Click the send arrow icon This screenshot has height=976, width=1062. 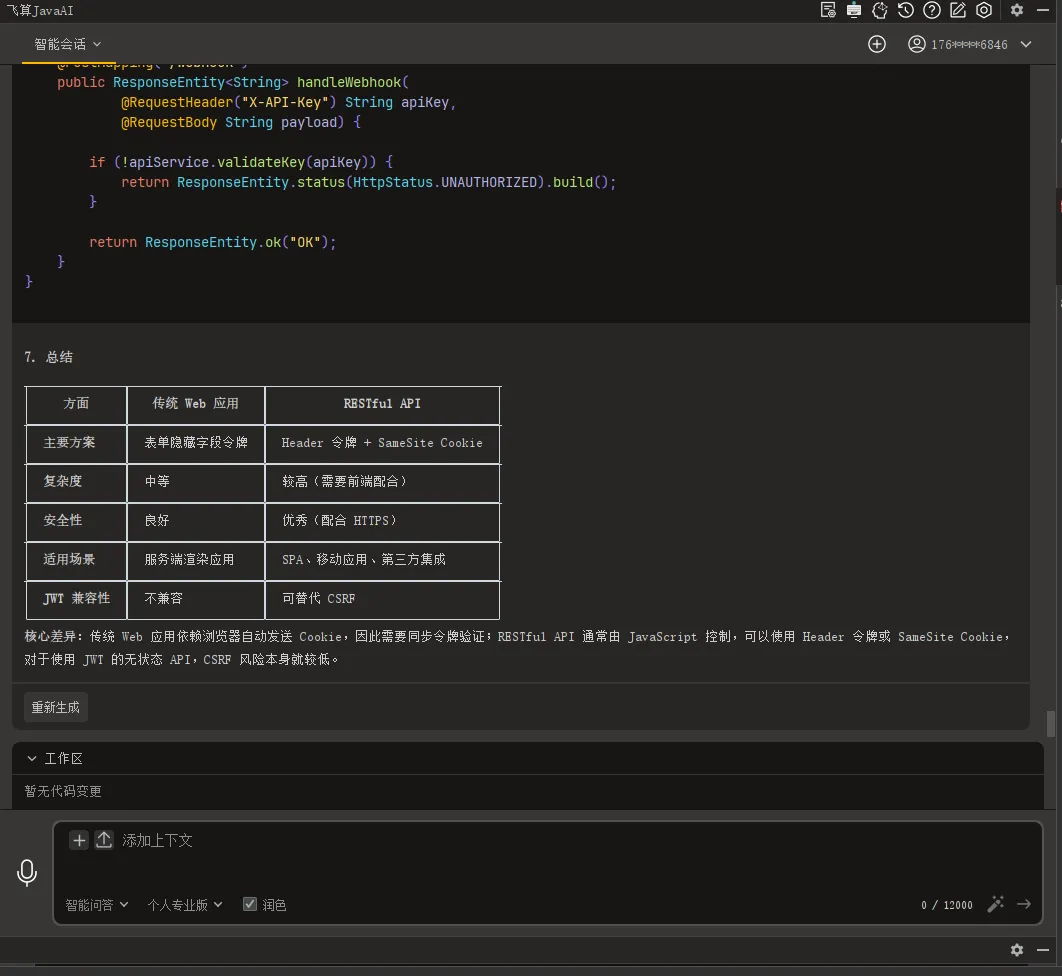click(x=1024, y=904)
